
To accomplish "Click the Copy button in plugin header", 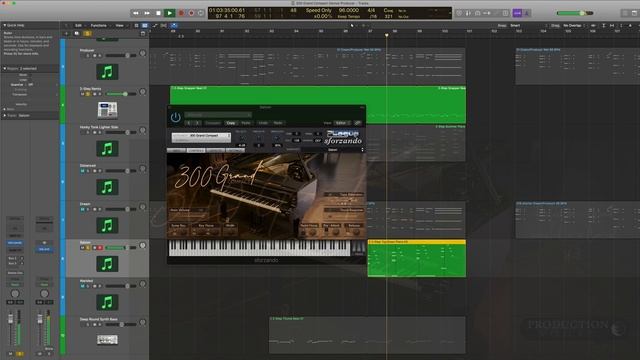I will [x=231, y=123].
